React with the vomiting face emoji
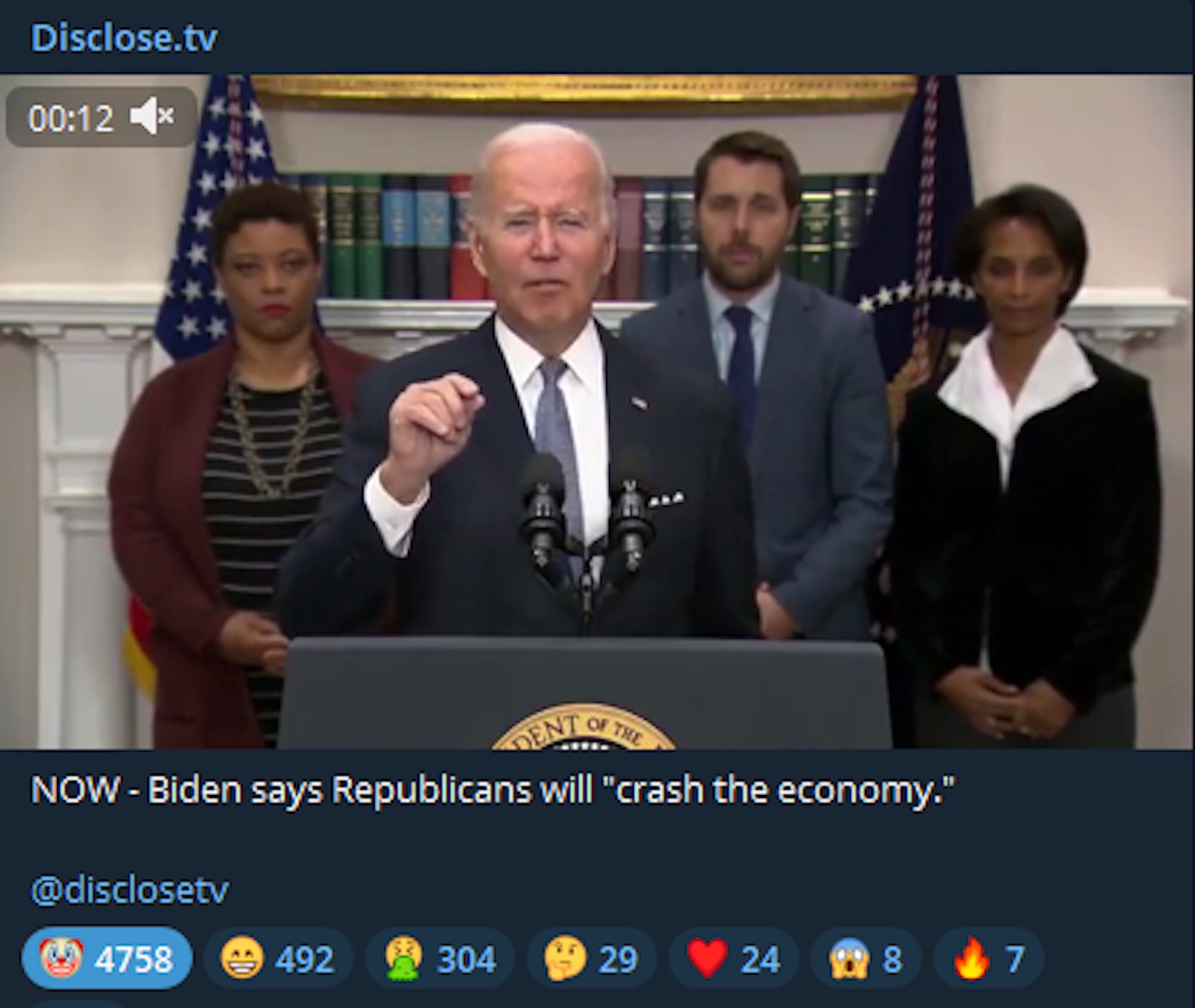The image size is (1195, 1008). coord(404,958)
